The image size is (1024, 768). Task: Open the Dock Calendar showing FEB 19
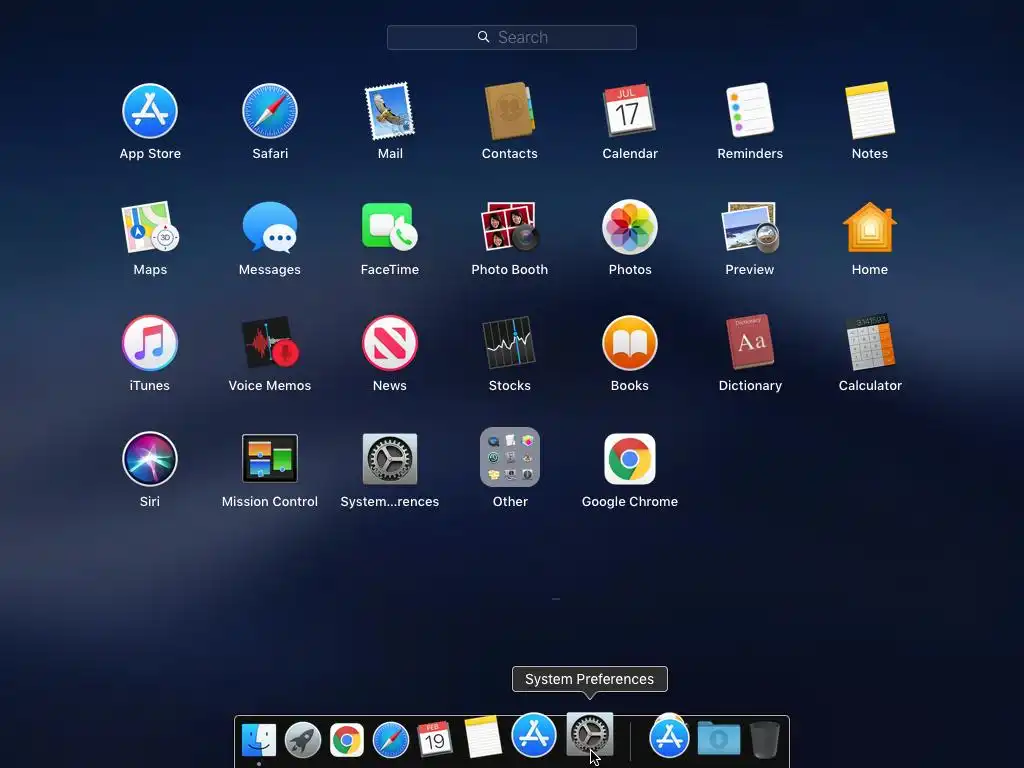pyautogui.click(x=434, y=740)
